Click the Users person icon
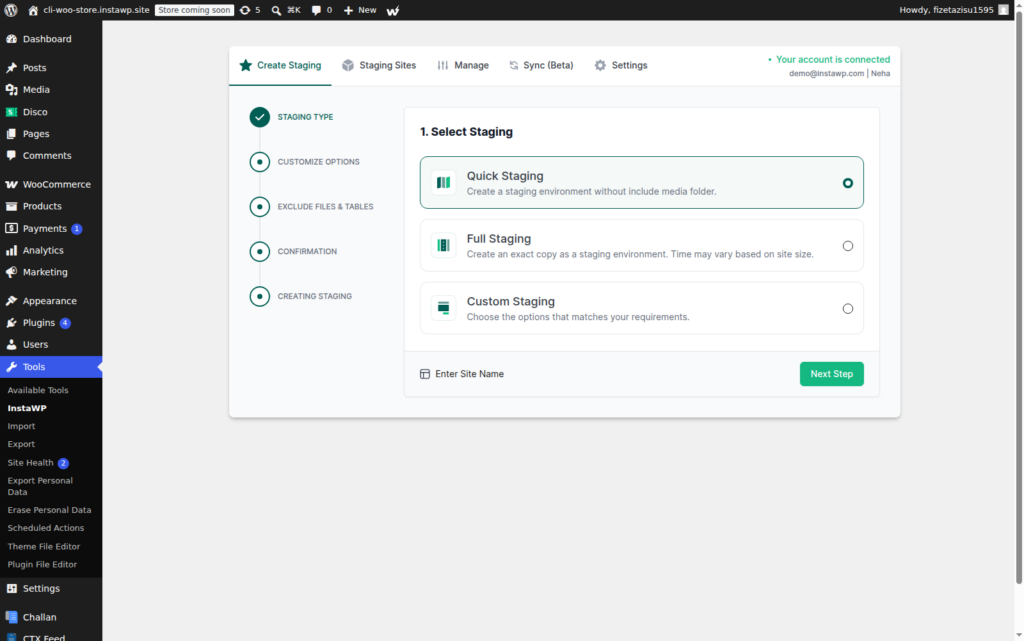The height and width of the screenshot is (641, 1024). (x=11, y=345)
